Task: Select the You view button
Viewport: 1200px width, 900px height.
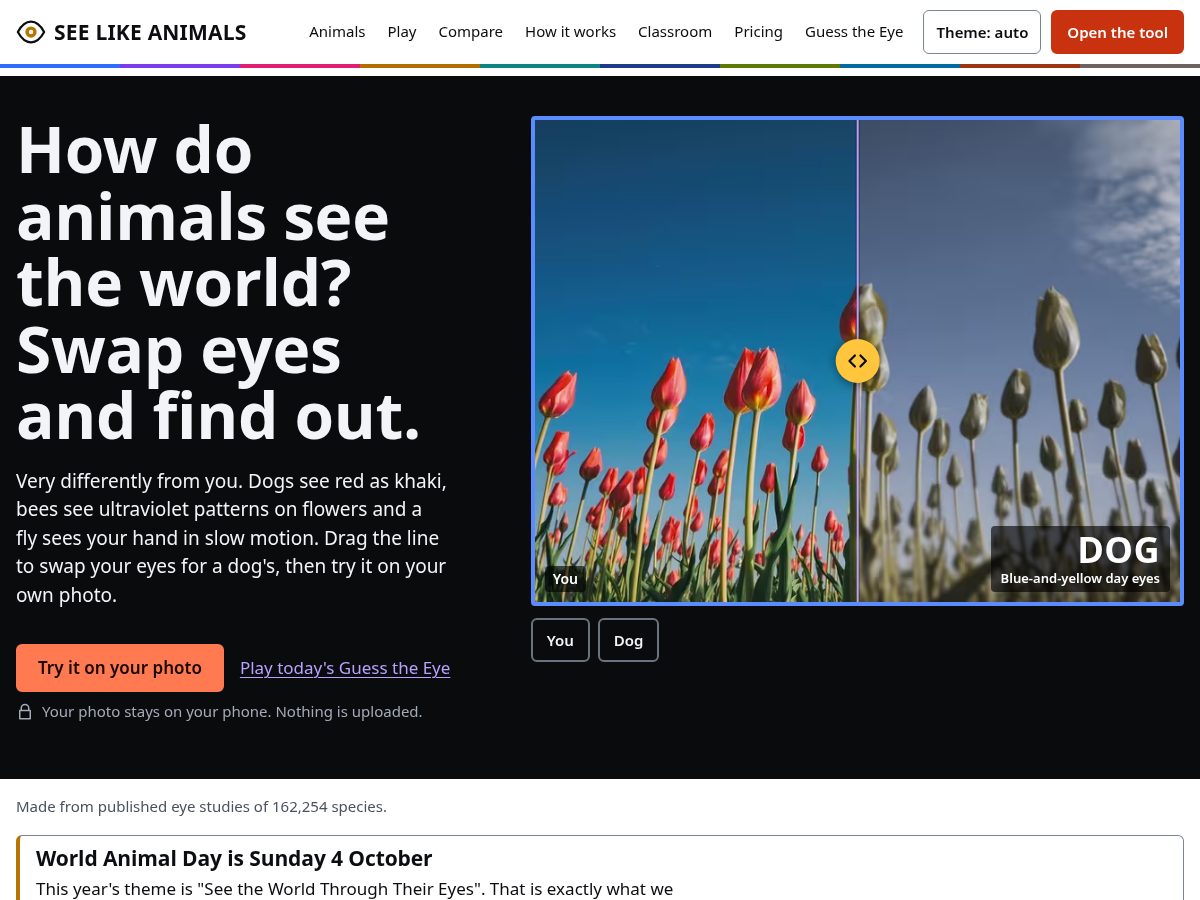Action: (560, 640)
